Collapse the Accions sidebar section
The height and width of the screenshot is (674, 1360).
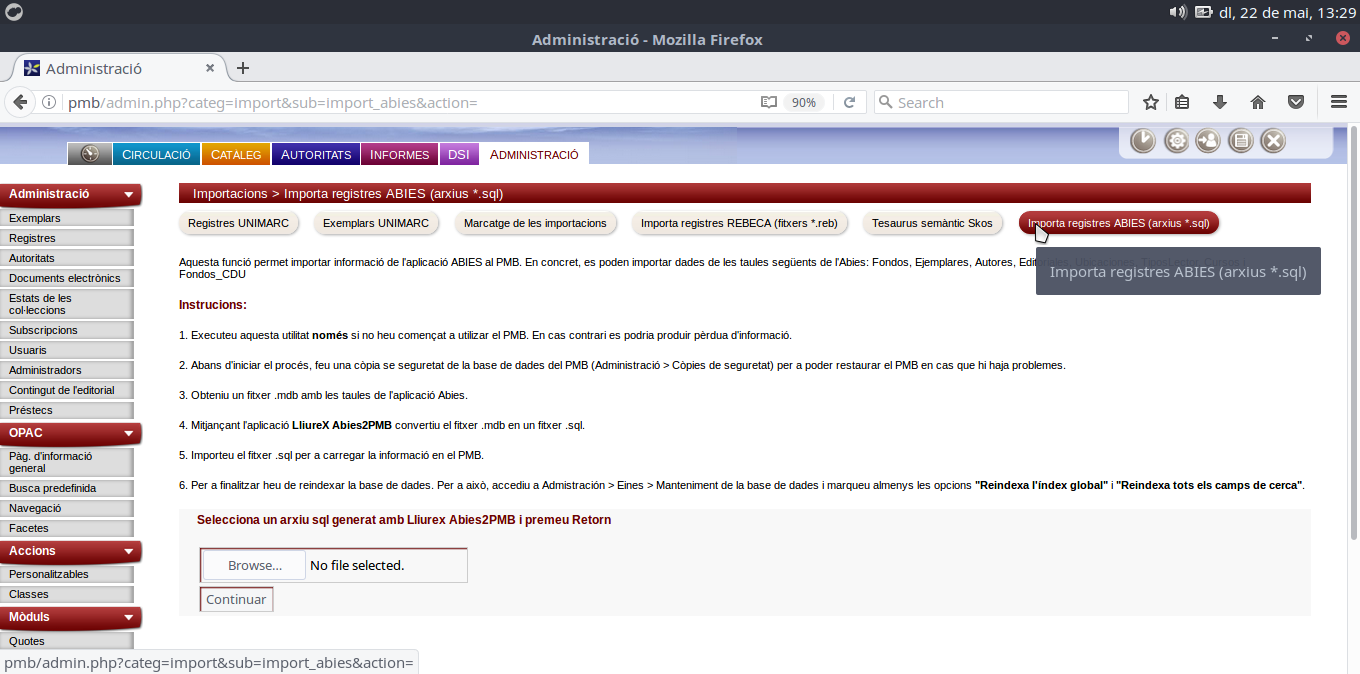(x=128, y=551)
